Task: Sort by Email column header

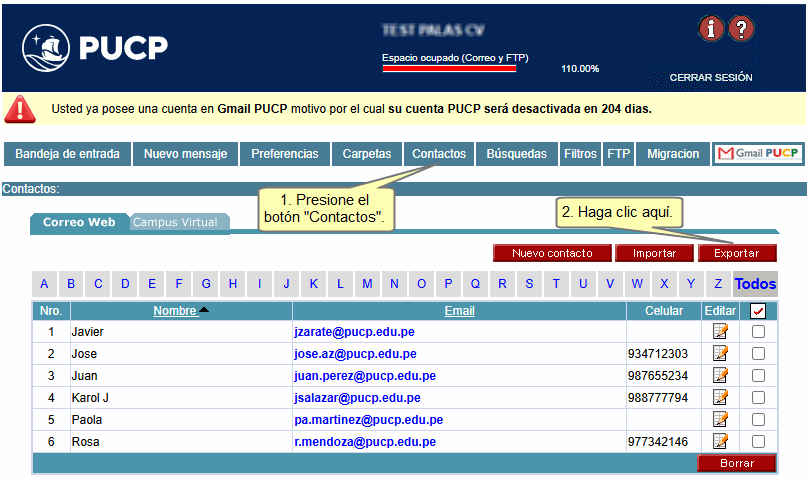Action: click(x=459, y=311)
